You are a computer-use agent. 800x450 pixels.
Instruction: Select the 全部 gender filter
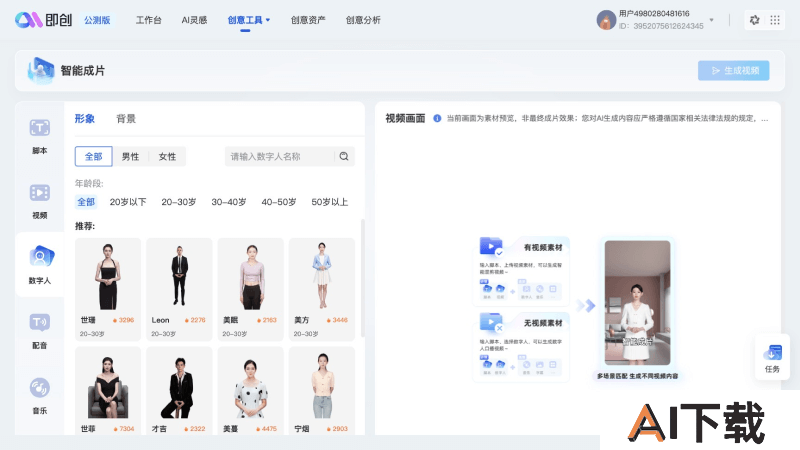(93, 156)
